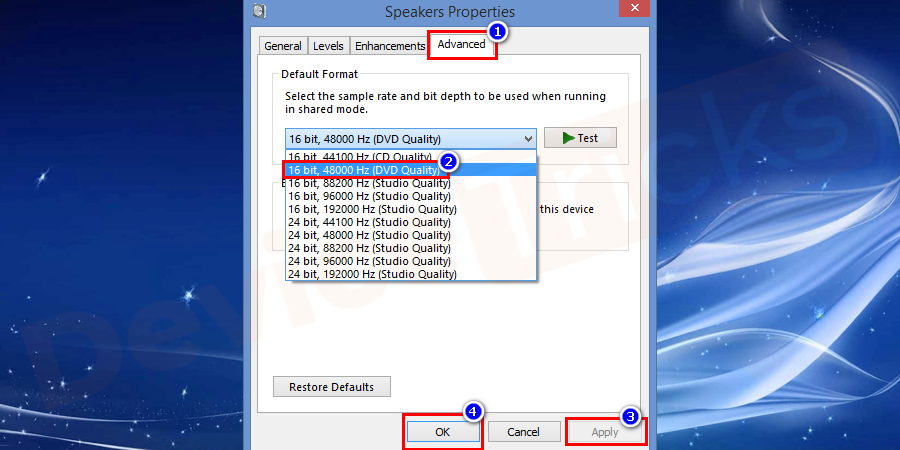Choose 16 bit, 44100 Hz (CD Quality)
This screenshot has height=450, width=900.
360,158
